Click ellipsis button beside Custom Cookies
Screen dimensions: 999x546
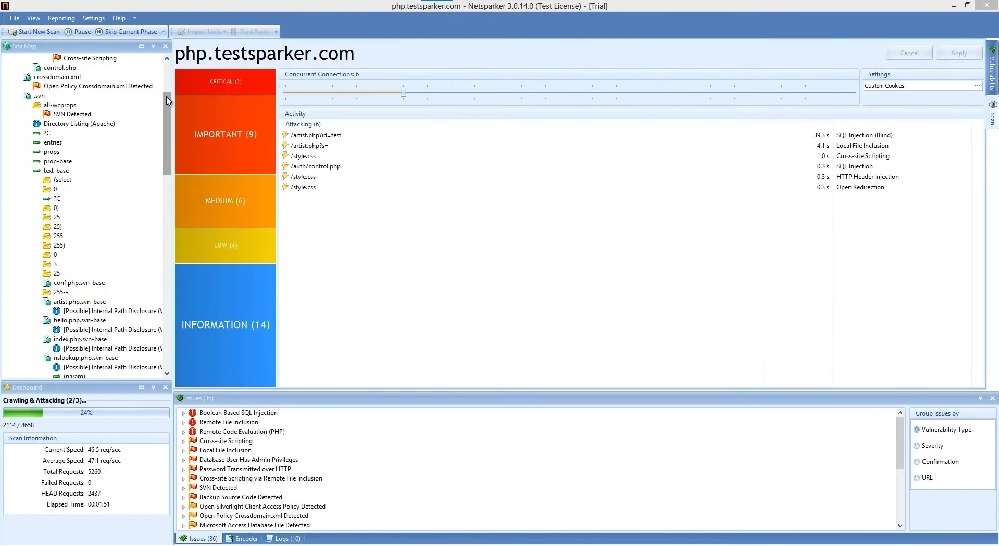coord(977,85)
